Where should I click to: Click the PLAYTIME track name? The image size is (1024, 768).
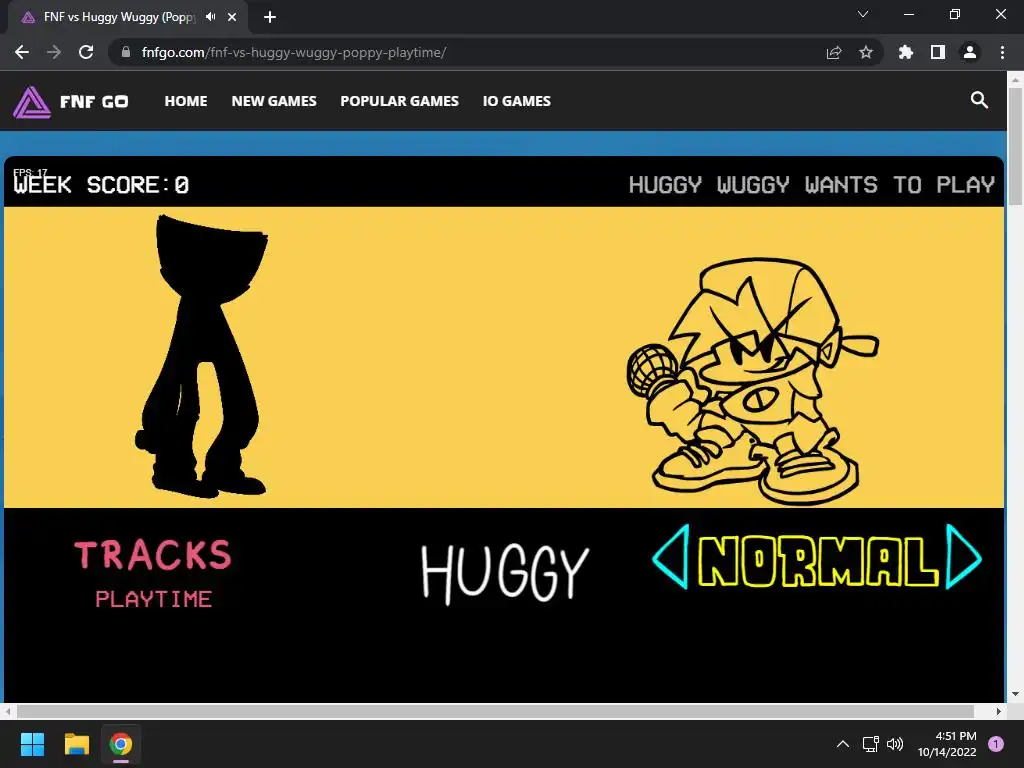[x=153, y=599]
